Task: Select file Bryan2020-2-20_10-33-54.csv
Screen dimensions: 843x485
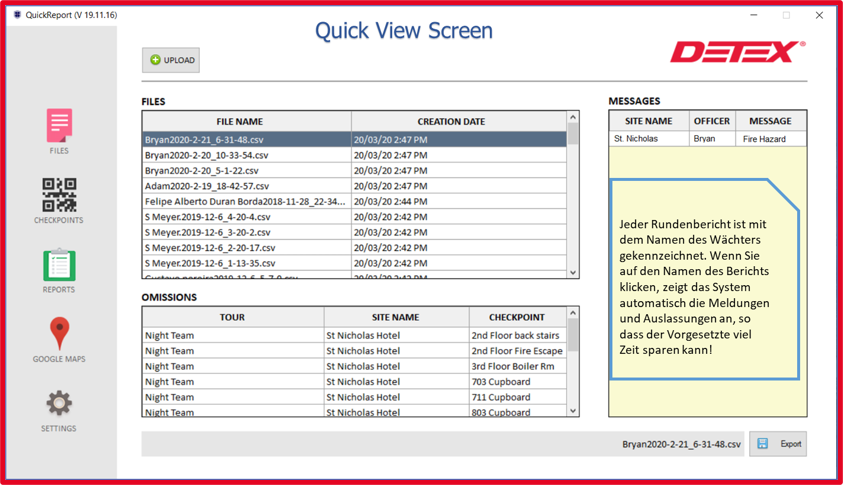Action: pos(207,155)
